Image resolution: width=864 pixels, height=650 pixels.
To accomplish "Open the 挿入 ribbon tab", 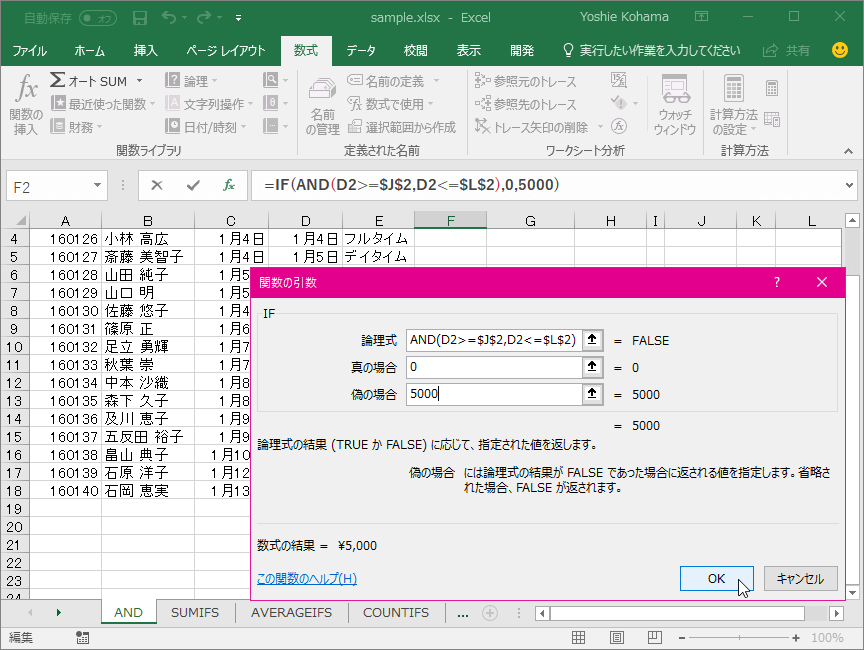I will click(145, 51).
